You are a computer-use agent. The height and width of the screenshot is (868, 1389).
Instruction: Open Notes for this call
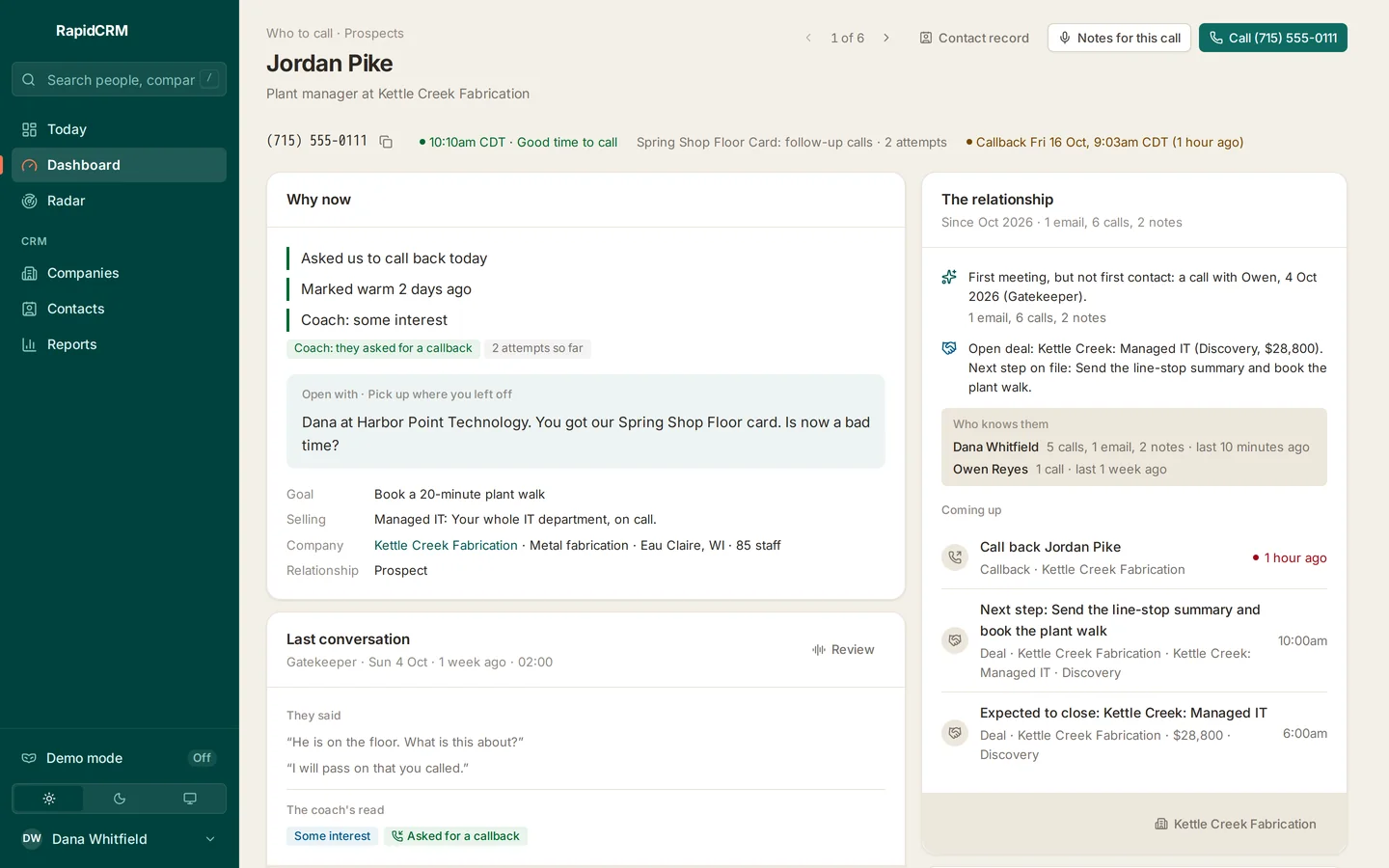click(1119, 38)
